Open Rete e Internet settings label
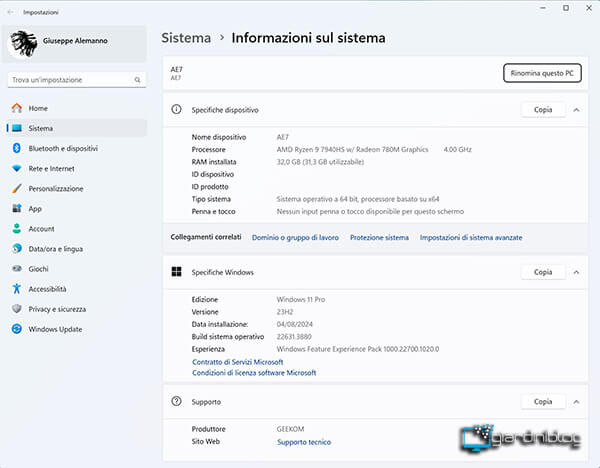600x468 pixels. click(x=52, y=168)
